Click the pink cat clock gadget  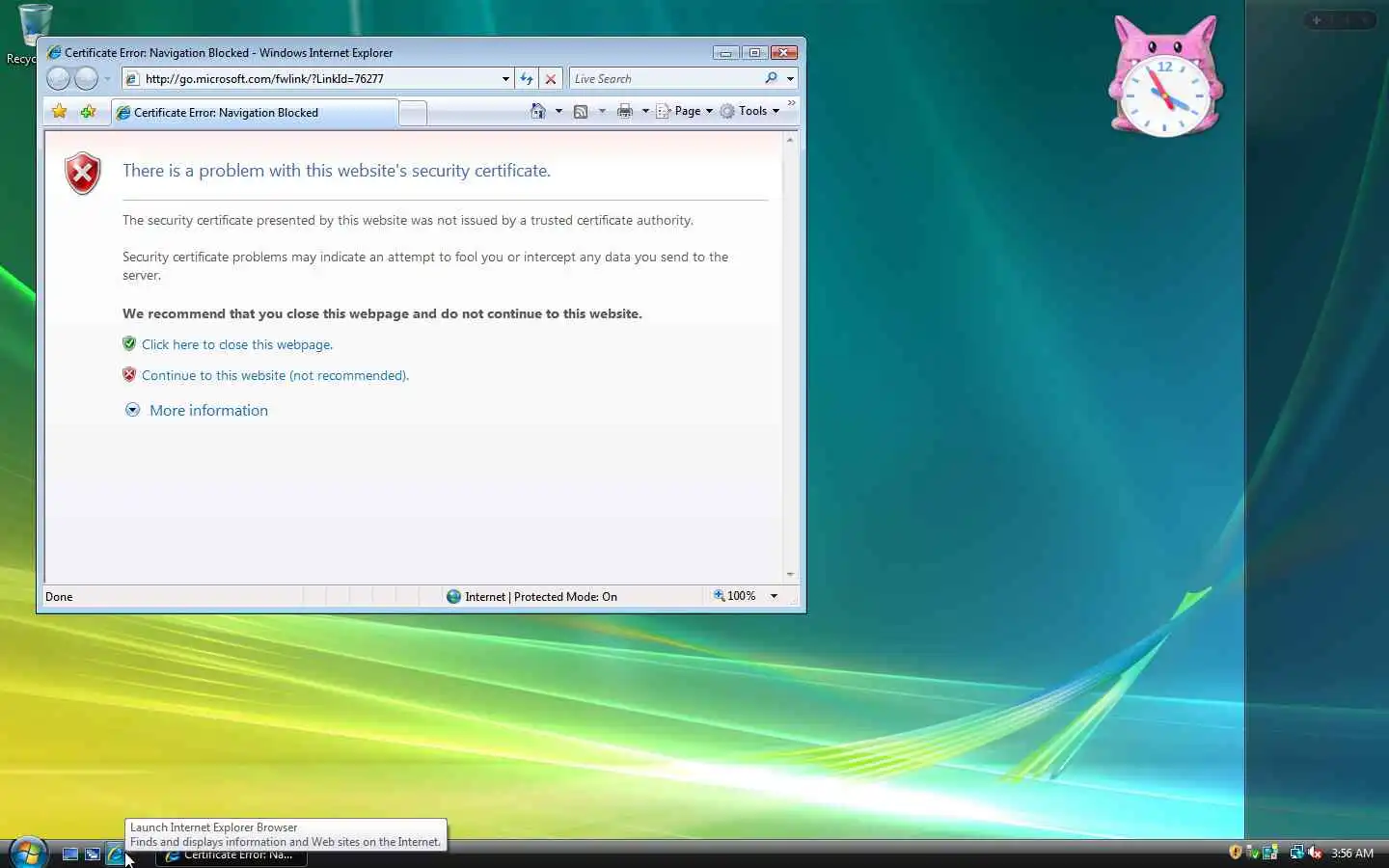coord(1165,77)
